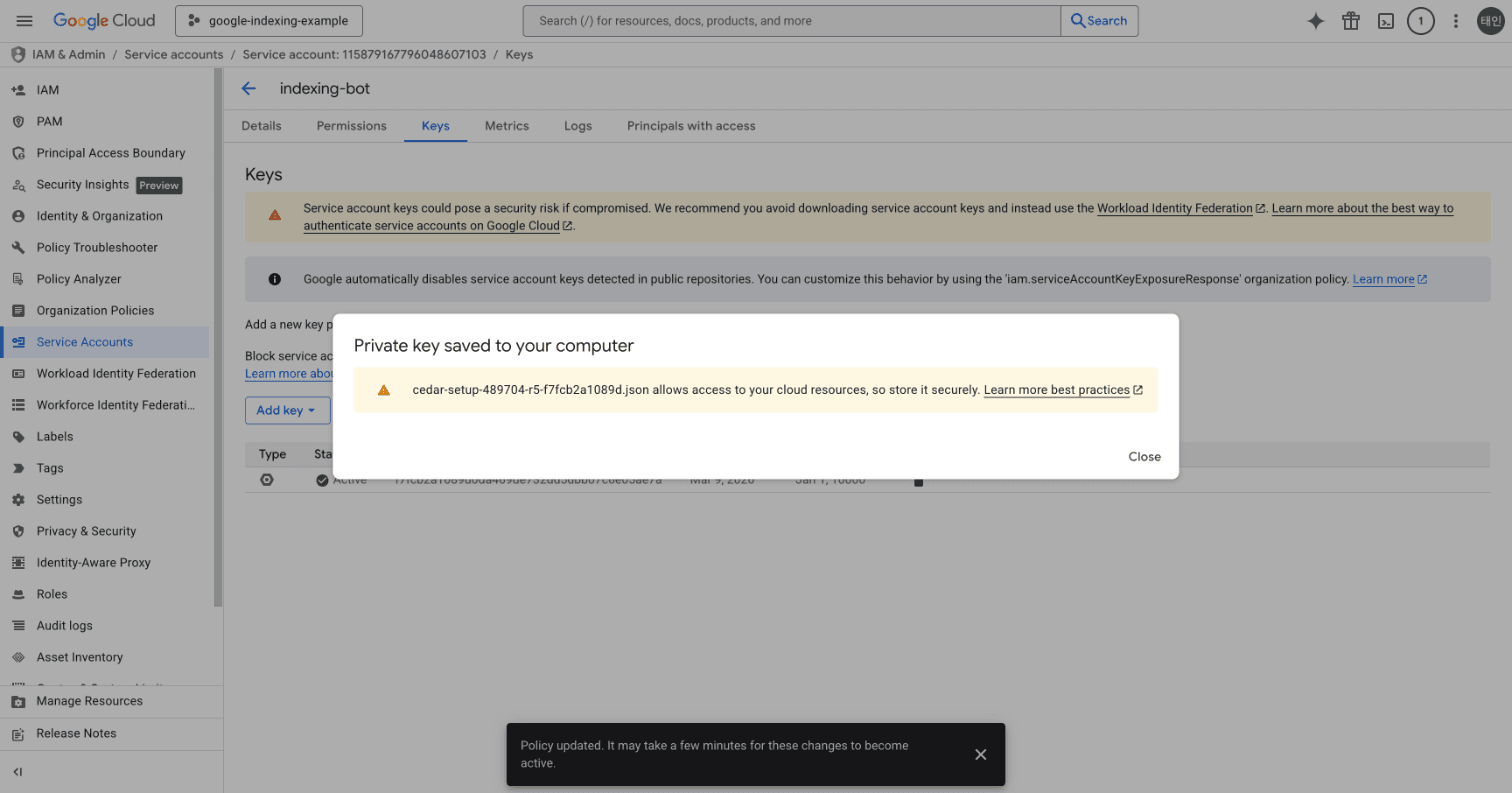1512x793 pixels.
Task: Go to Service accounts breadcrumb
Action: [x=174, y=55]
